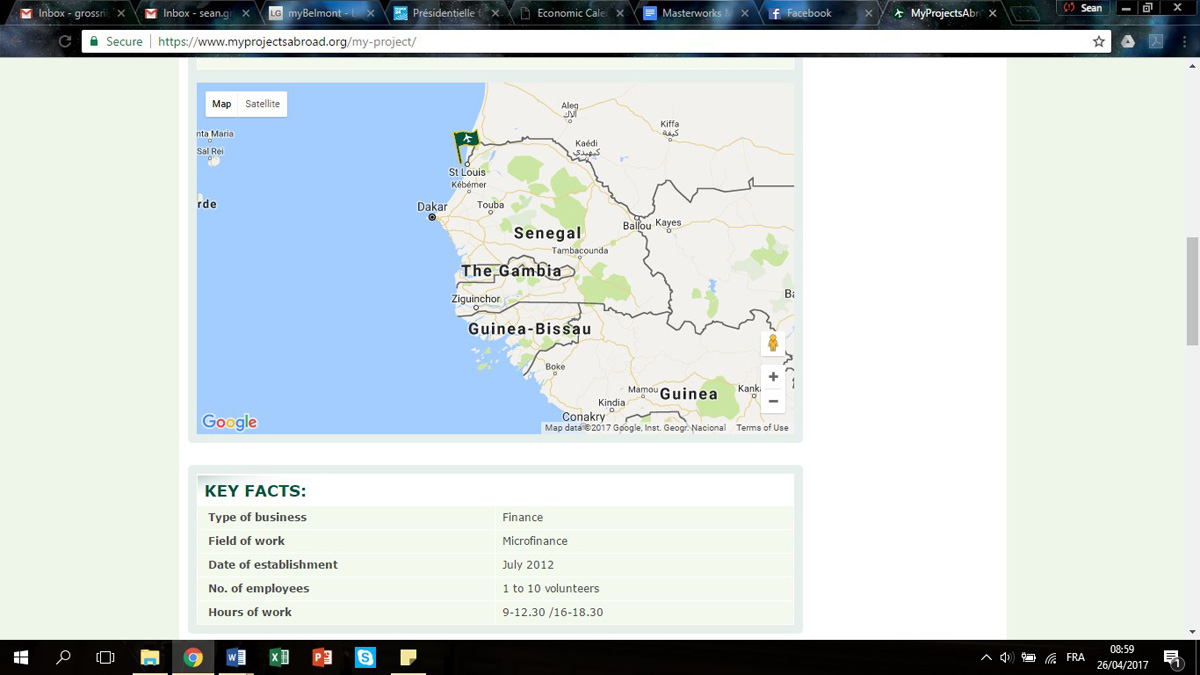Image resolution: width=1200 pixels, height=675 pixels.
Task: Zoom out the map with minus button
Action: 773,401
